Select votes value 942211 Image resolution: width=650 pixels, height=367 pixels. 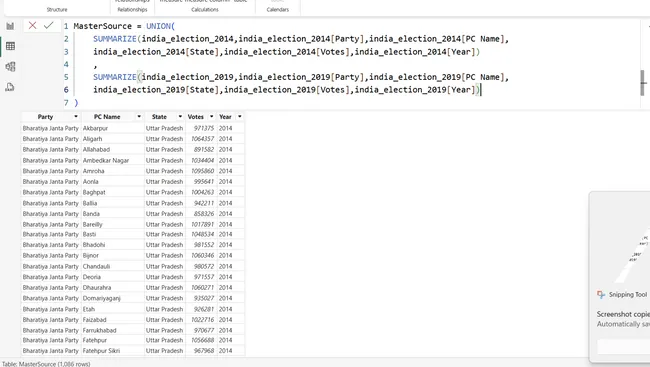tap(204, 203)
